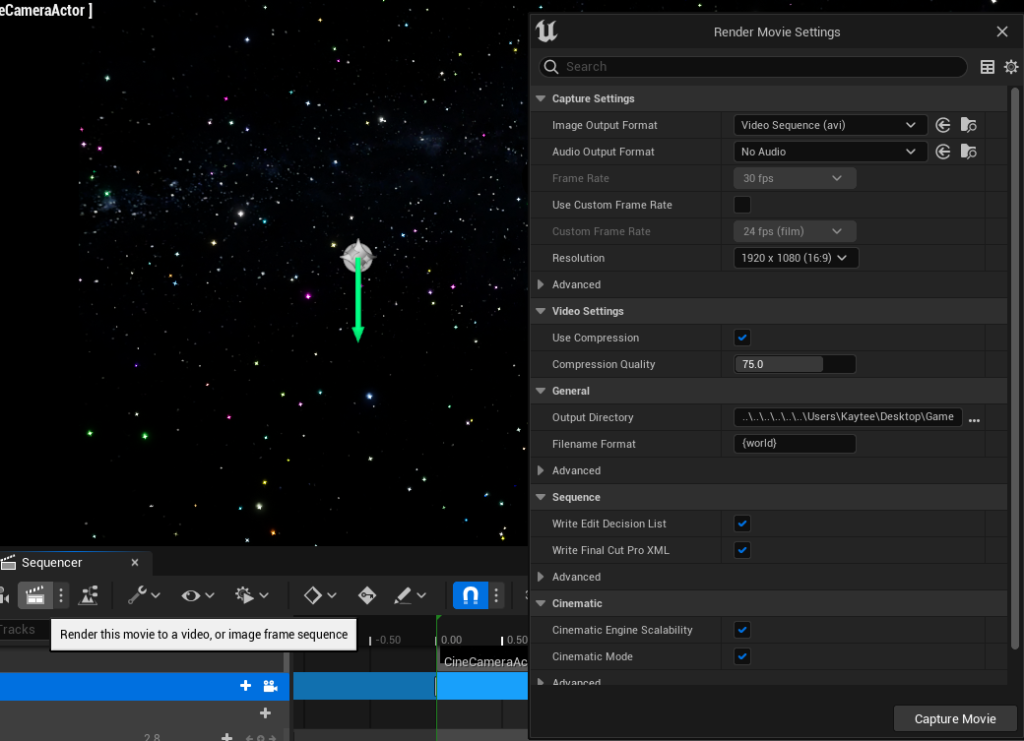The image size is (1024, 741).
Task: Toggle the blue magnet snapping icon
Action: click(x=470, y=596)
